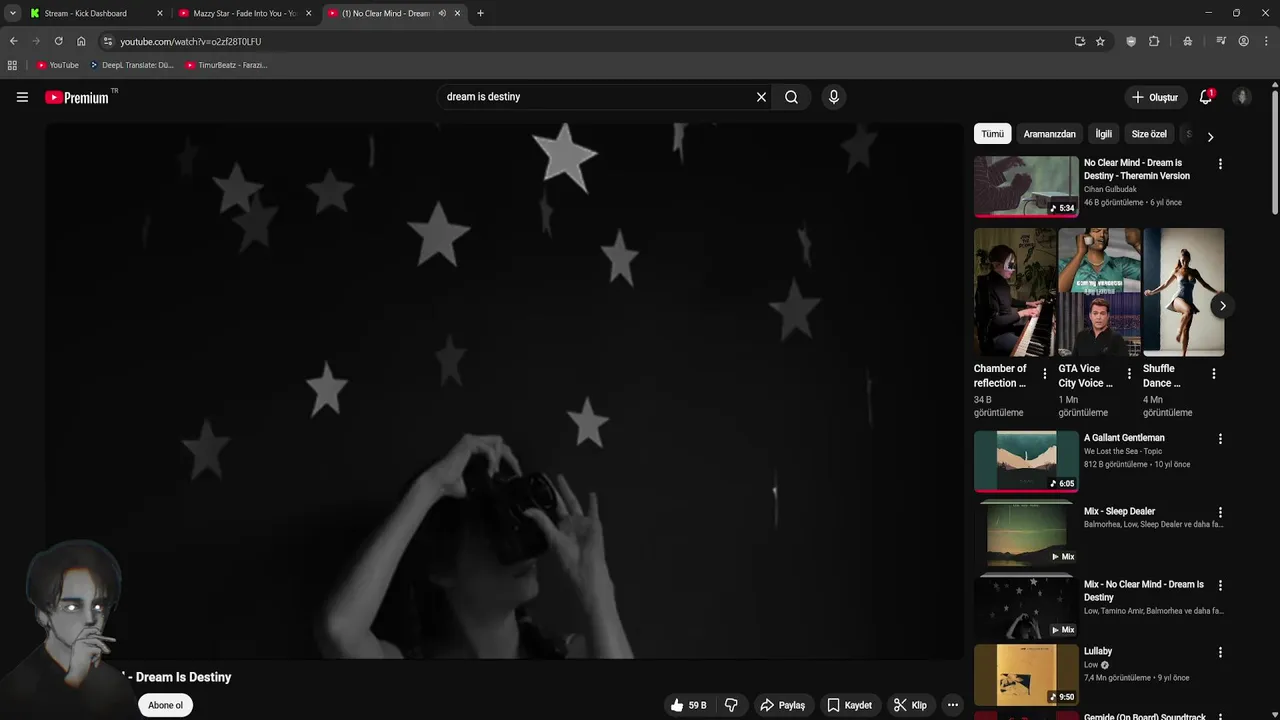Select the Aramanızdan filter chip

[x=1050, y=134]
